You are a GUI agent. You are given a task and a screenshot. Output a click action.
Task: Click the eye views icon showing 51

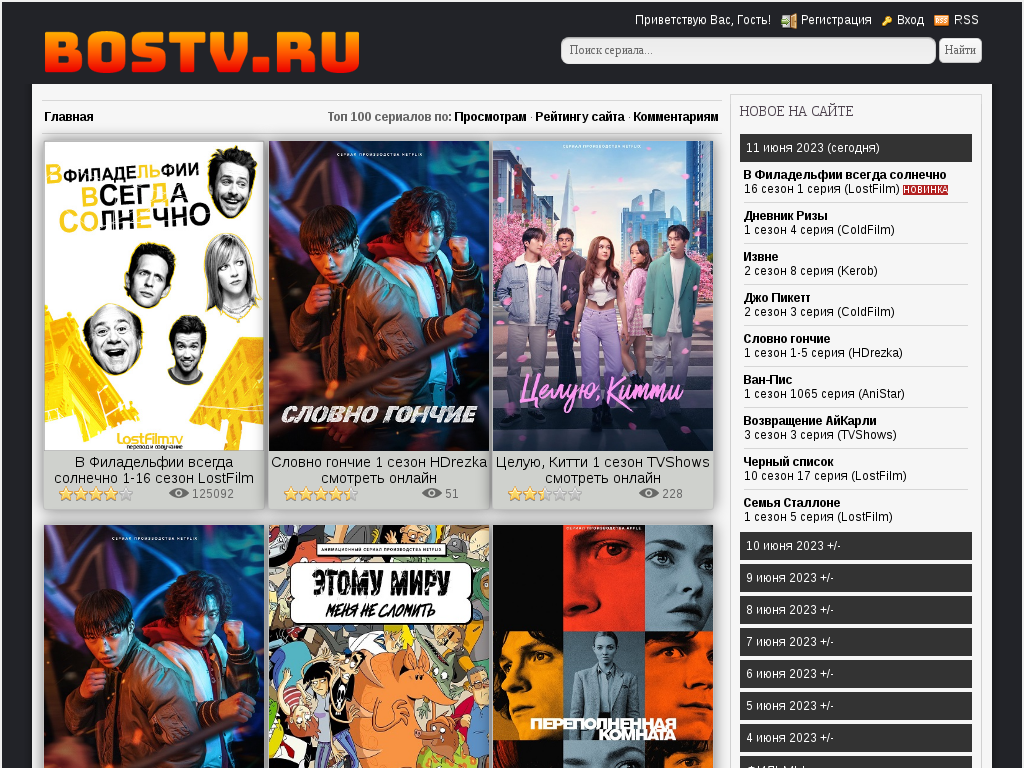[432, 494]
